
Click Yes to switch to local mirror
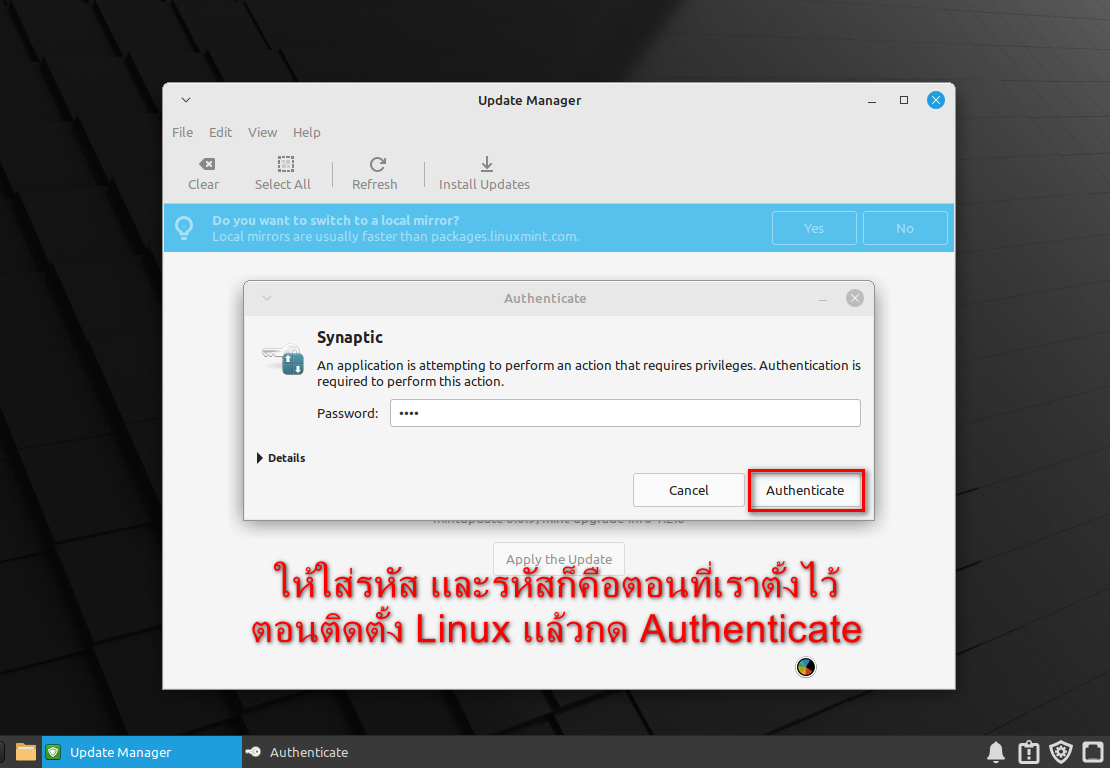pyautogui.click(x=814, y=228)
